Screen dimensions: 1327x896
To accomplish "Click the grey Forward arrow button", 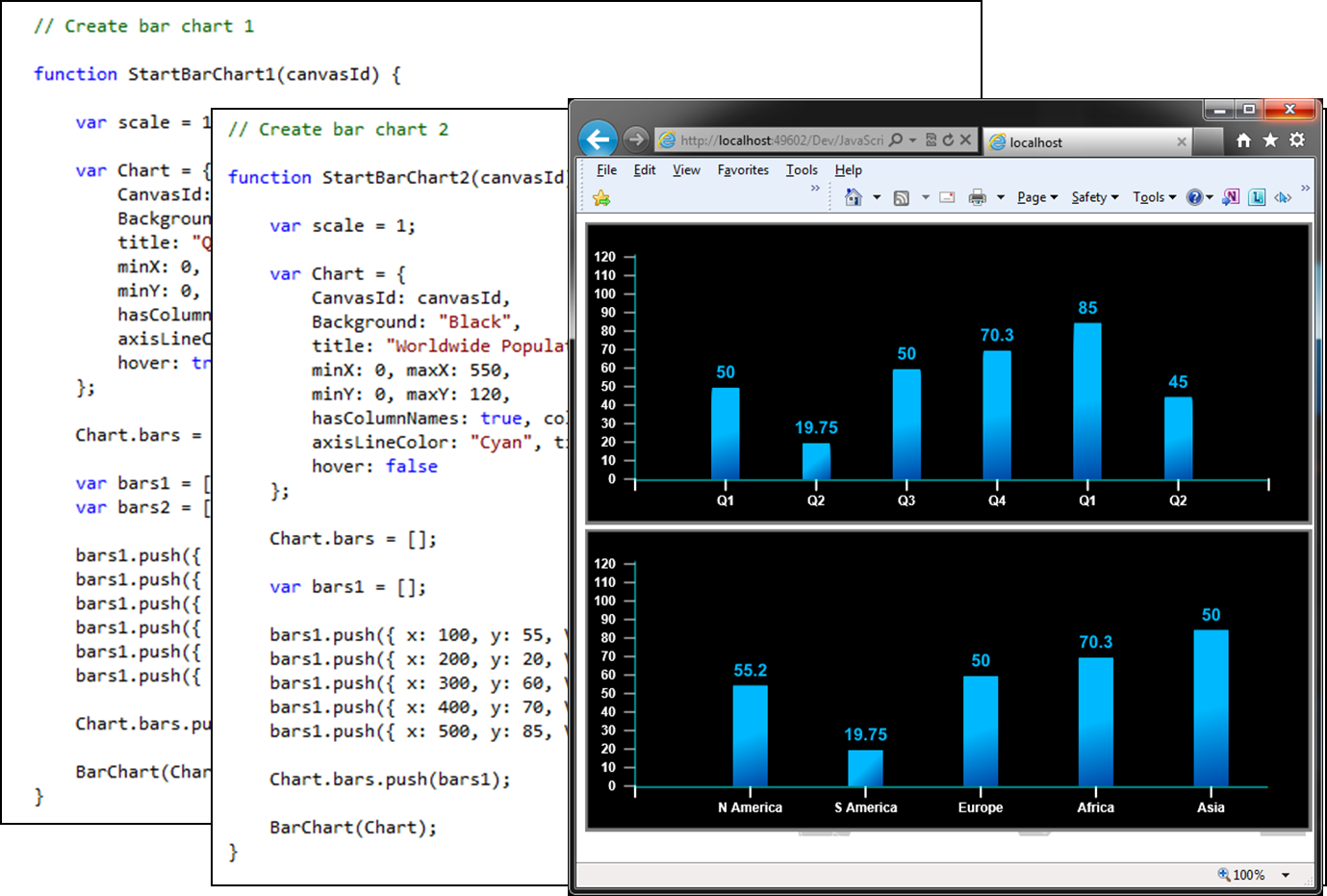I will [635, 140].
